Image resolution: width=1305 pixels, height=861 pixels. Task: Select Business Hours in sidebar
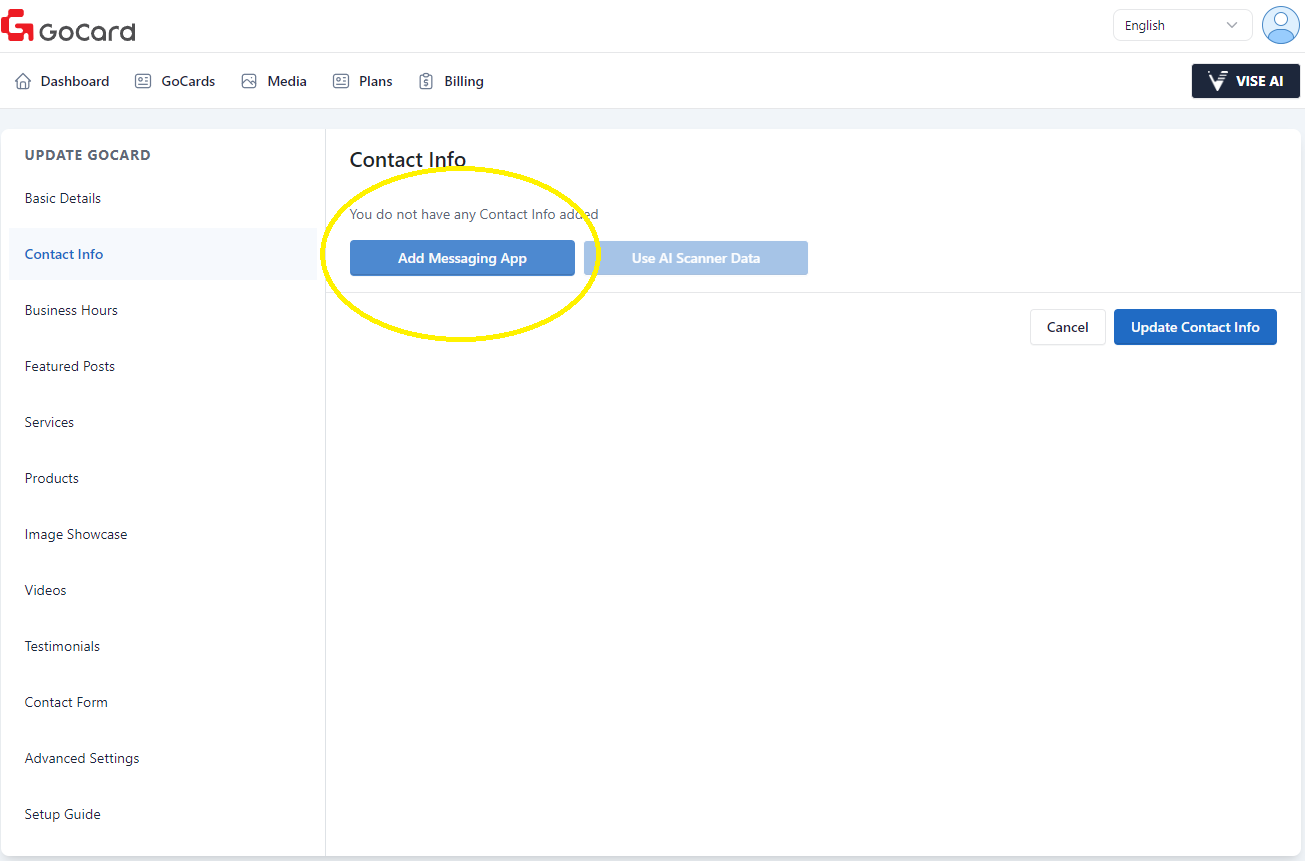pyautogui.click(x=71, y=310)
